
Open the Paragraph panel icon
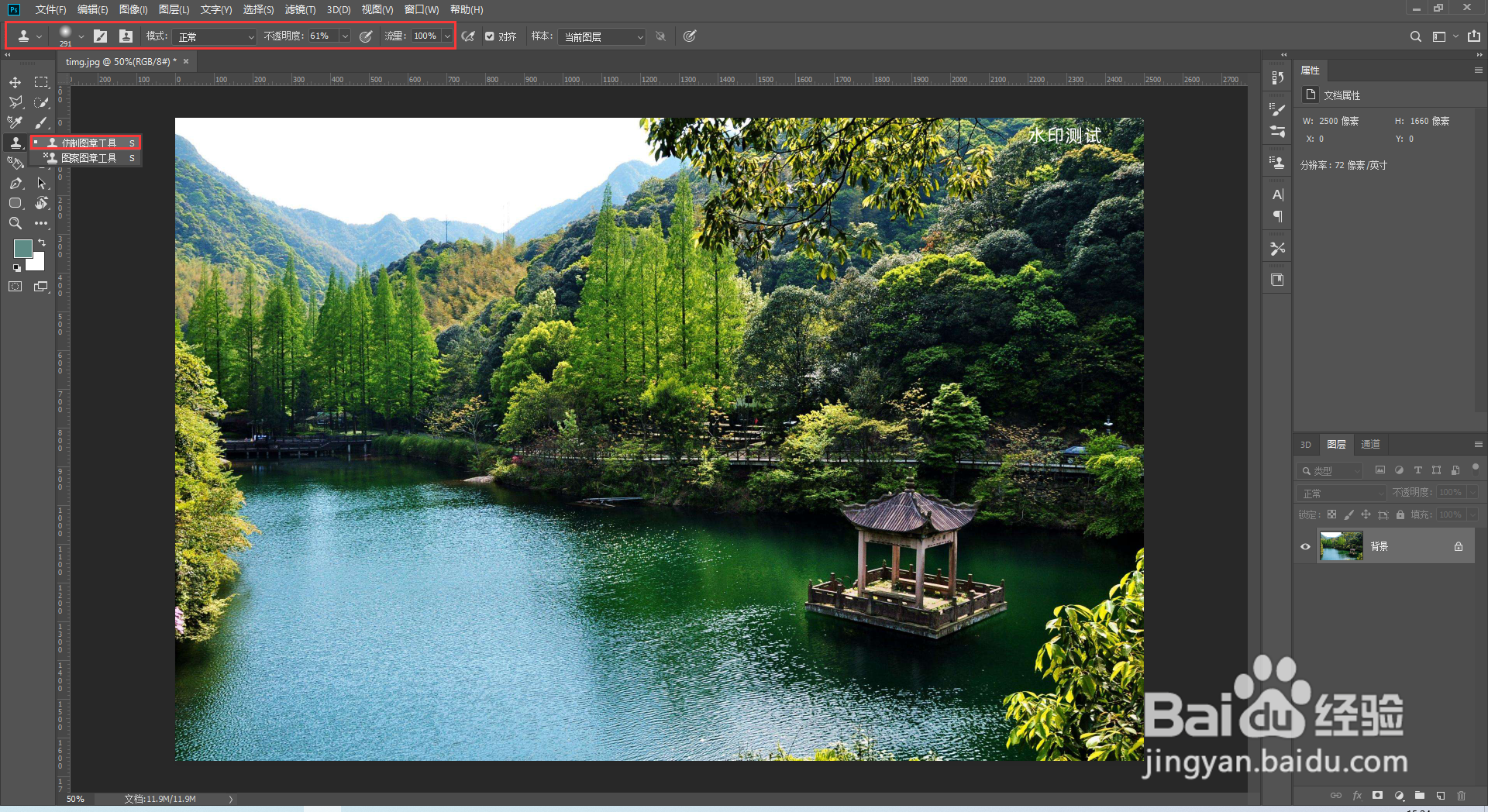(1277, 217)
